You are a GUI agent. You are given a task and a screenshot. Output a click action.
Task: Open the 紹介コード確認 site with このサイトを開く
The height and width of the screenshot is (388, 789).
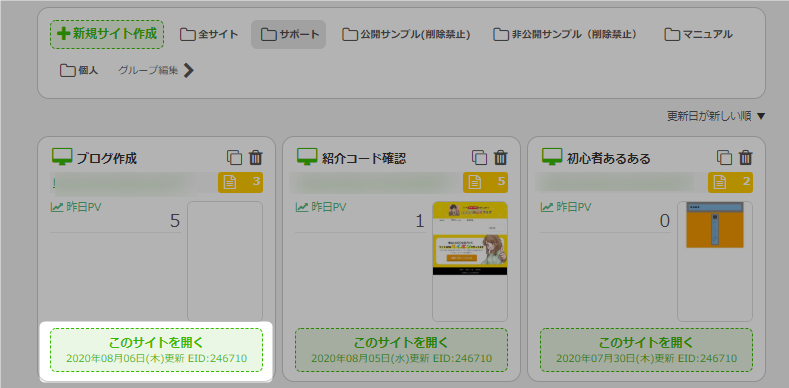(x=402, y=350)
